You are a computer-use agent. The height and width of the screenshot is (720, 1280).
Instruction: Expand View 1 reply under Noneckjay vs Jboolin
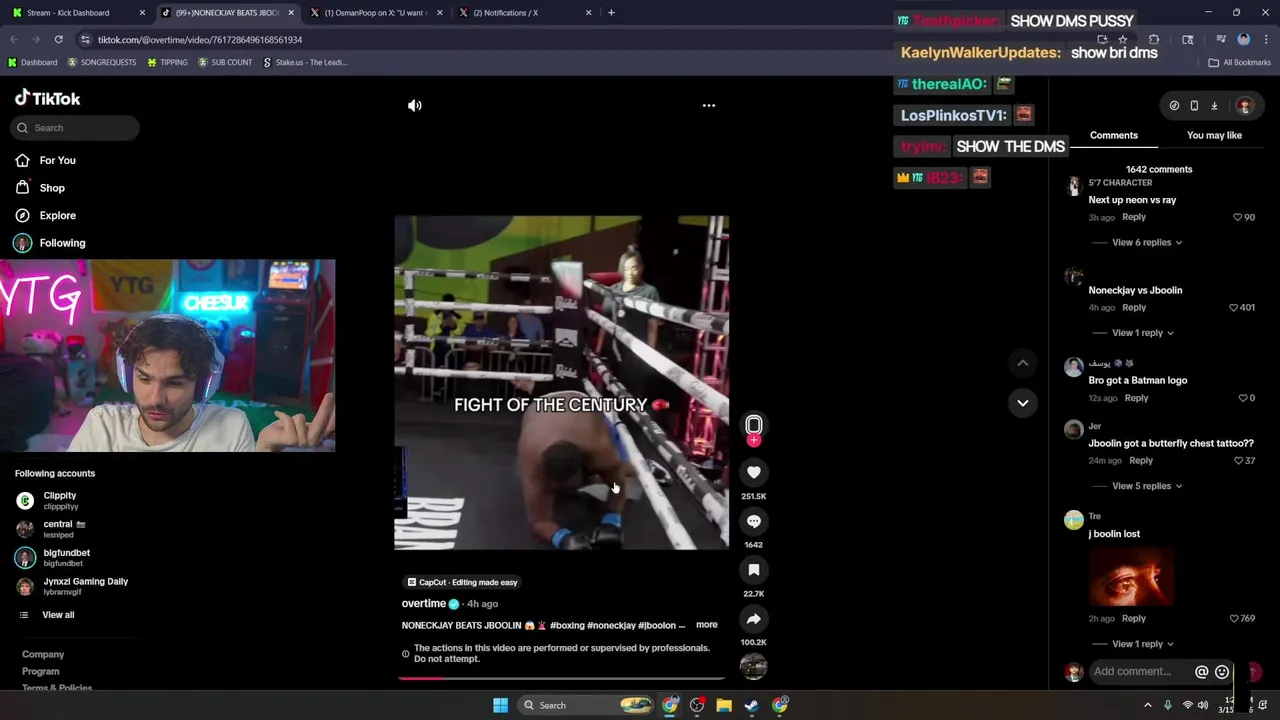pyautogui.click(x=1143, y=332)
